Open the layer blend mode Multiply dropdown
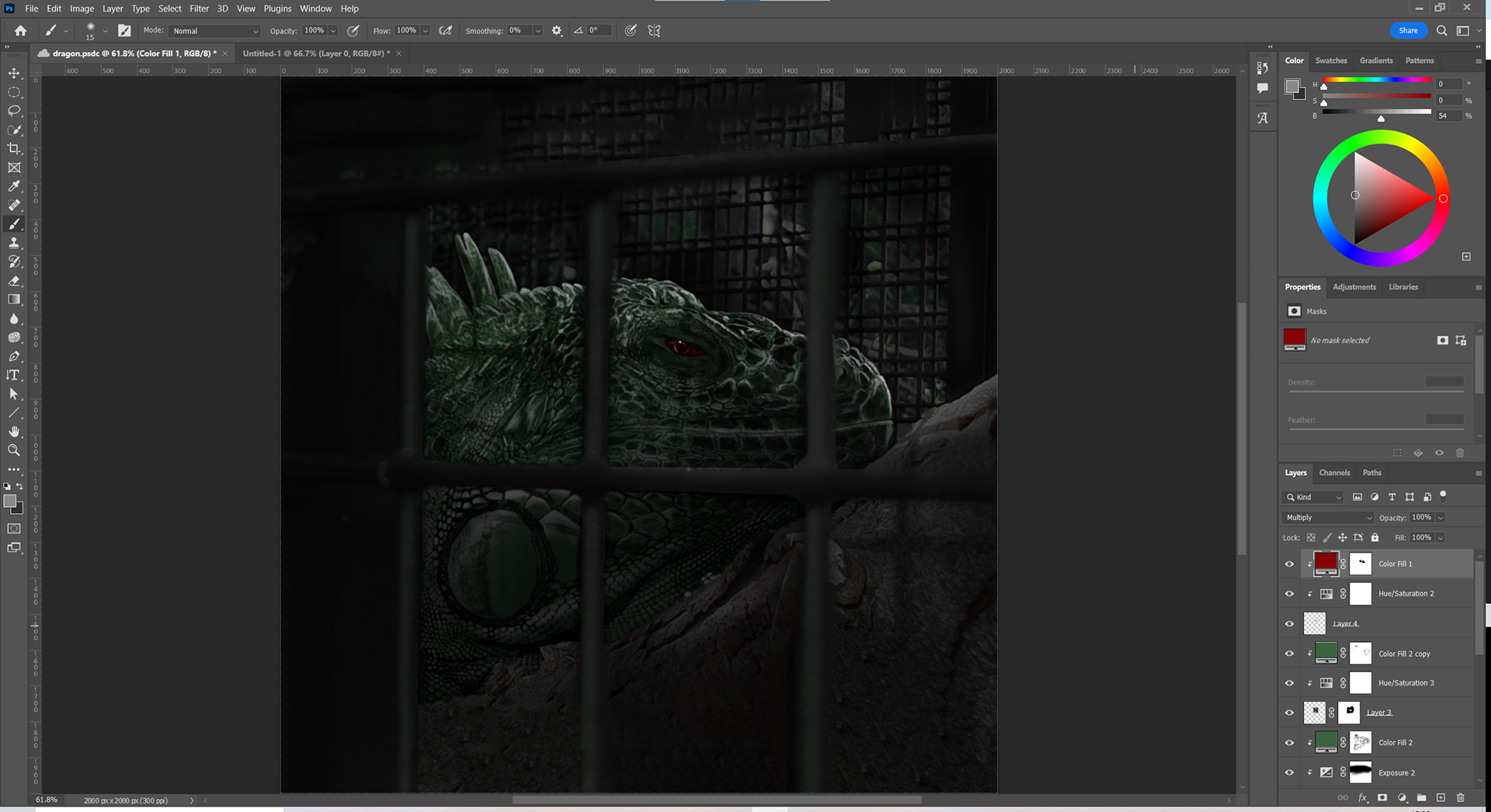Screen dimensions: 1491x812 coord(1328,518)
